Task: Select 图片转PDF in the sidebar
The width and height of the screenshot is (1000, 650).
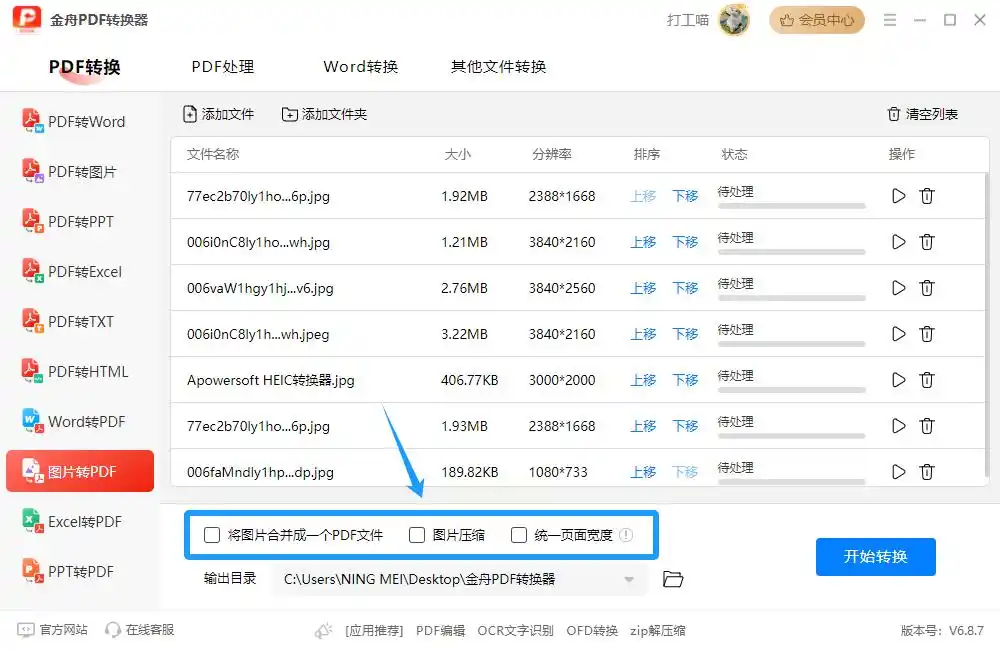Action: click(80, 471)
